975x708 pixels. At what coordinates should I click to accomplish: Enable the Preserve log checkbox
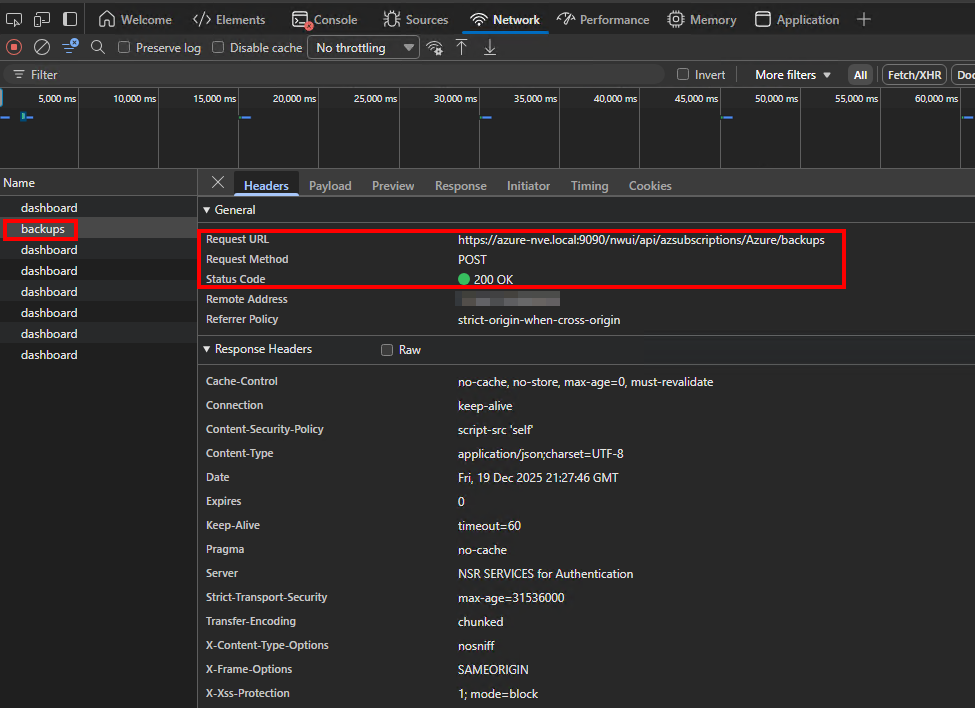124,47
